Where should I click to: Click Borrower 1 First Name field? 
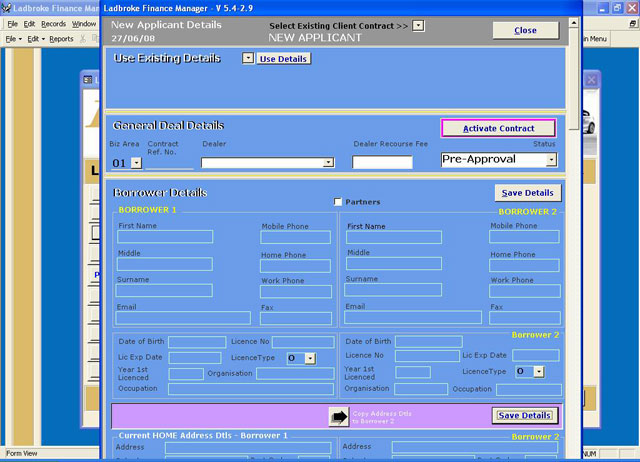(x=165, y=237)
